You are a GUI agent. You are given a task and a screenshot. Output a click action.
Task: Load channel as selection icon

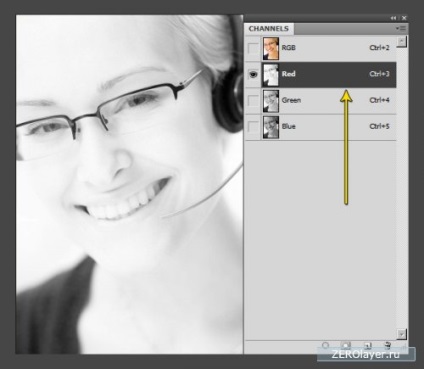click(x=326, y=345)
